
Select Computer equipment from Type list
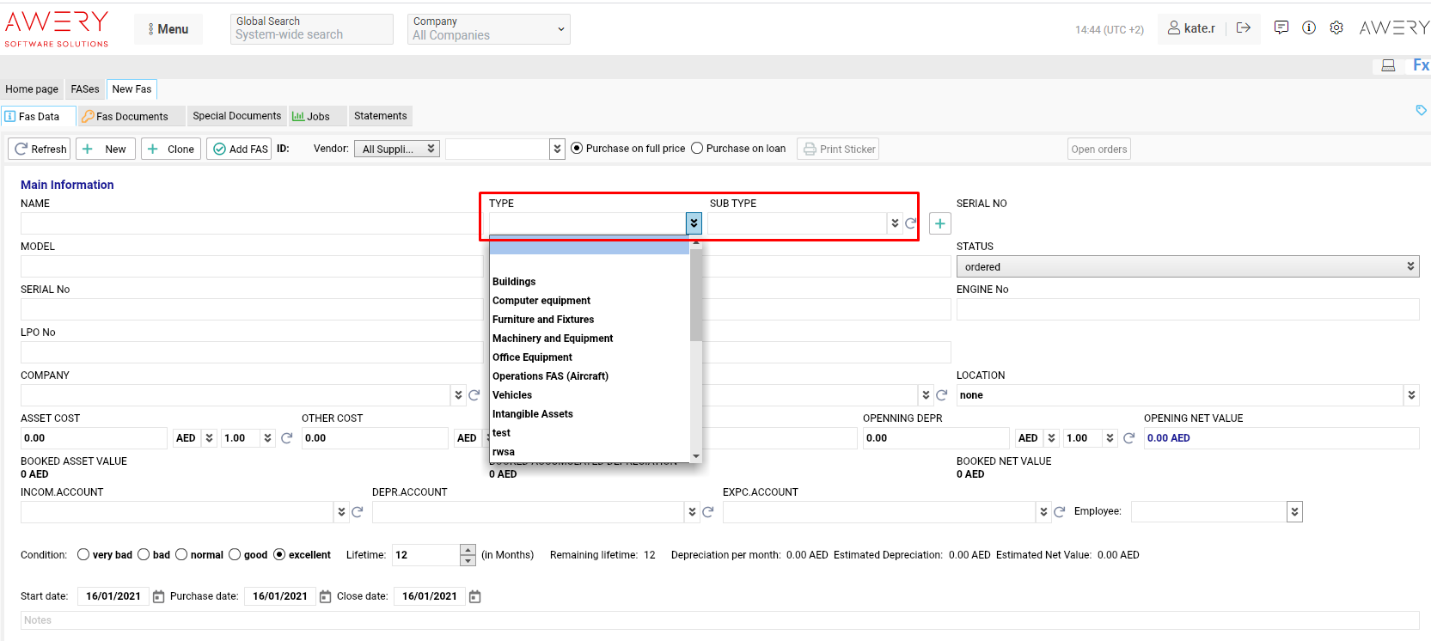(541, 301)
